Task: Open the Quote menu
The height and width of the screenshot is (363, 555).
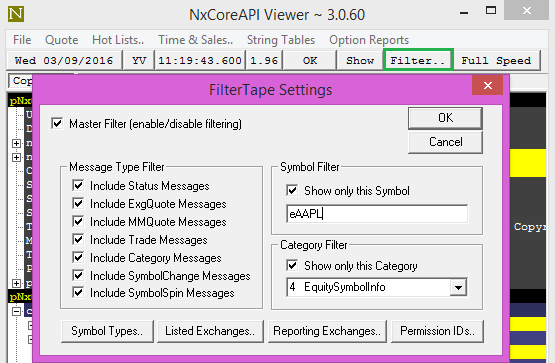Action: point(62,40)
